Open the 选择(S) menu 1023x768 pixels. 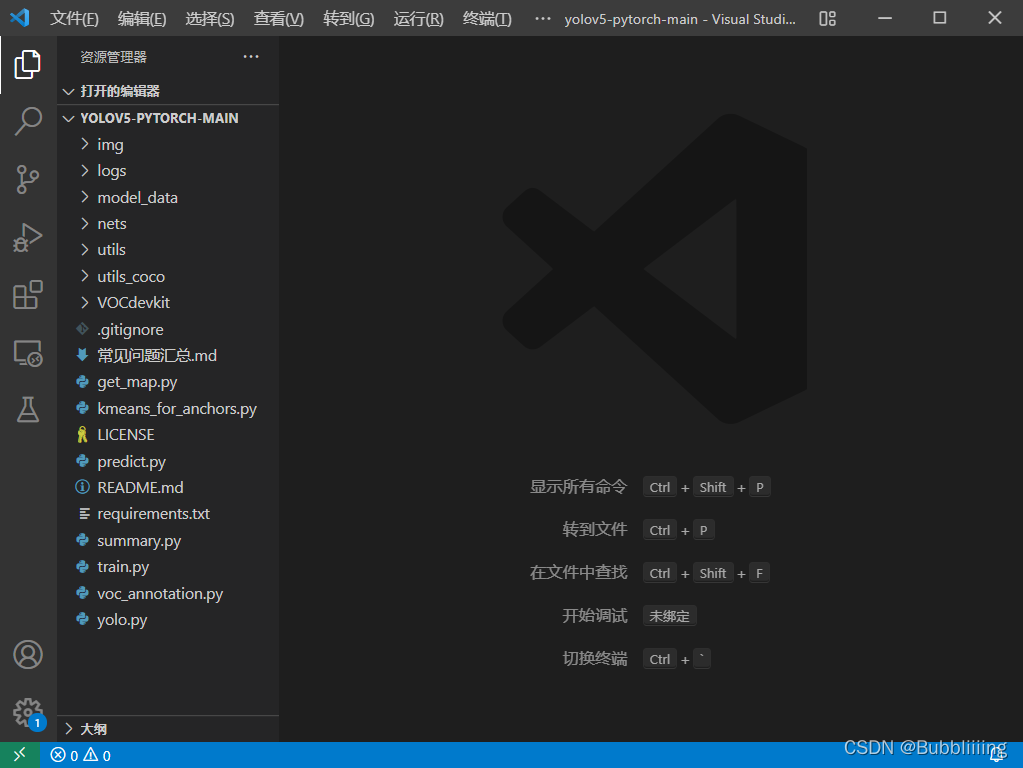click(x=209, y=18)
